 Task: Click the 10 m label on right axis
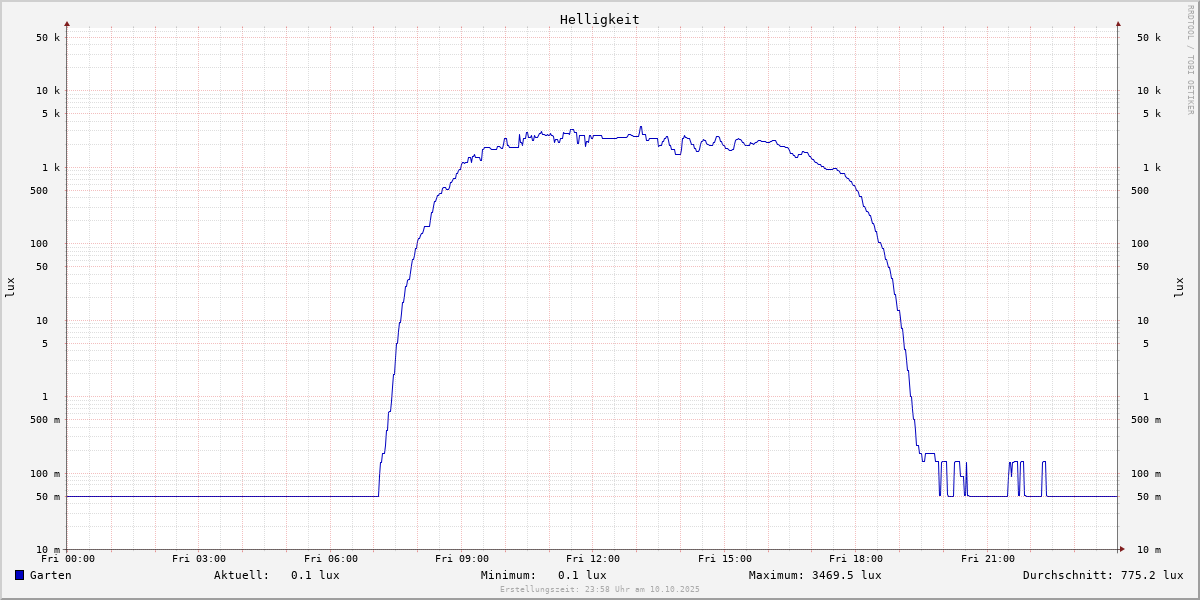(1148, 550)
